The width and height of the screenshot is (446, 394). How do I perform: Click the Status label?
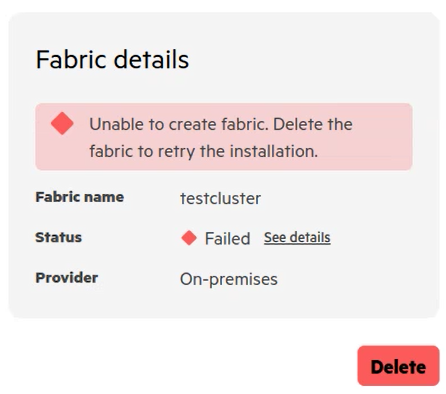pyautogui.click(x=58, y=237)
